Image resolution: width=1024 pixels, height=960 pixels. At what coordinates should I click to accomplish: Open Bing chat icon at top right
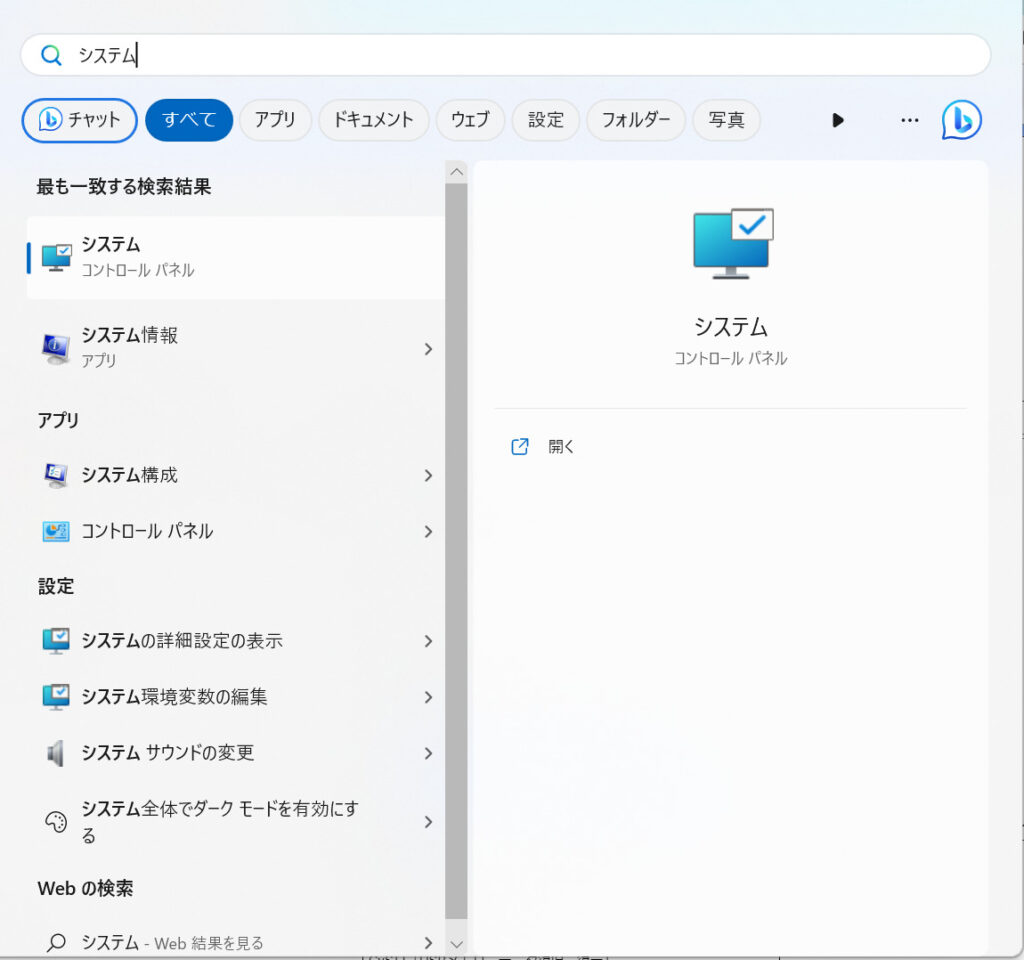[961, 120]
